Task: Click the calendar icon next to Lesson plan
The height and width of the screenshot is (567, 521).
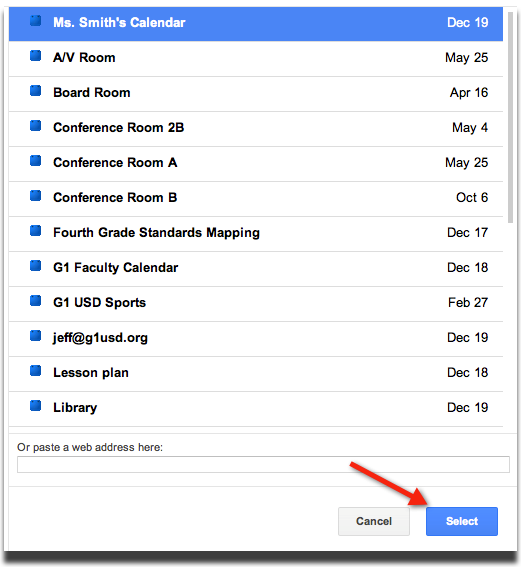Action: click(x=35, y=371)
